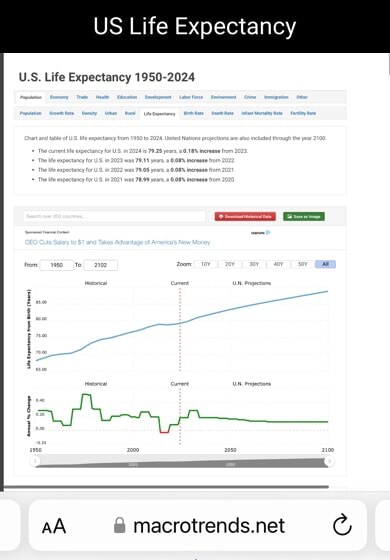Click the green Save as Image button

(x=304, y=216)
